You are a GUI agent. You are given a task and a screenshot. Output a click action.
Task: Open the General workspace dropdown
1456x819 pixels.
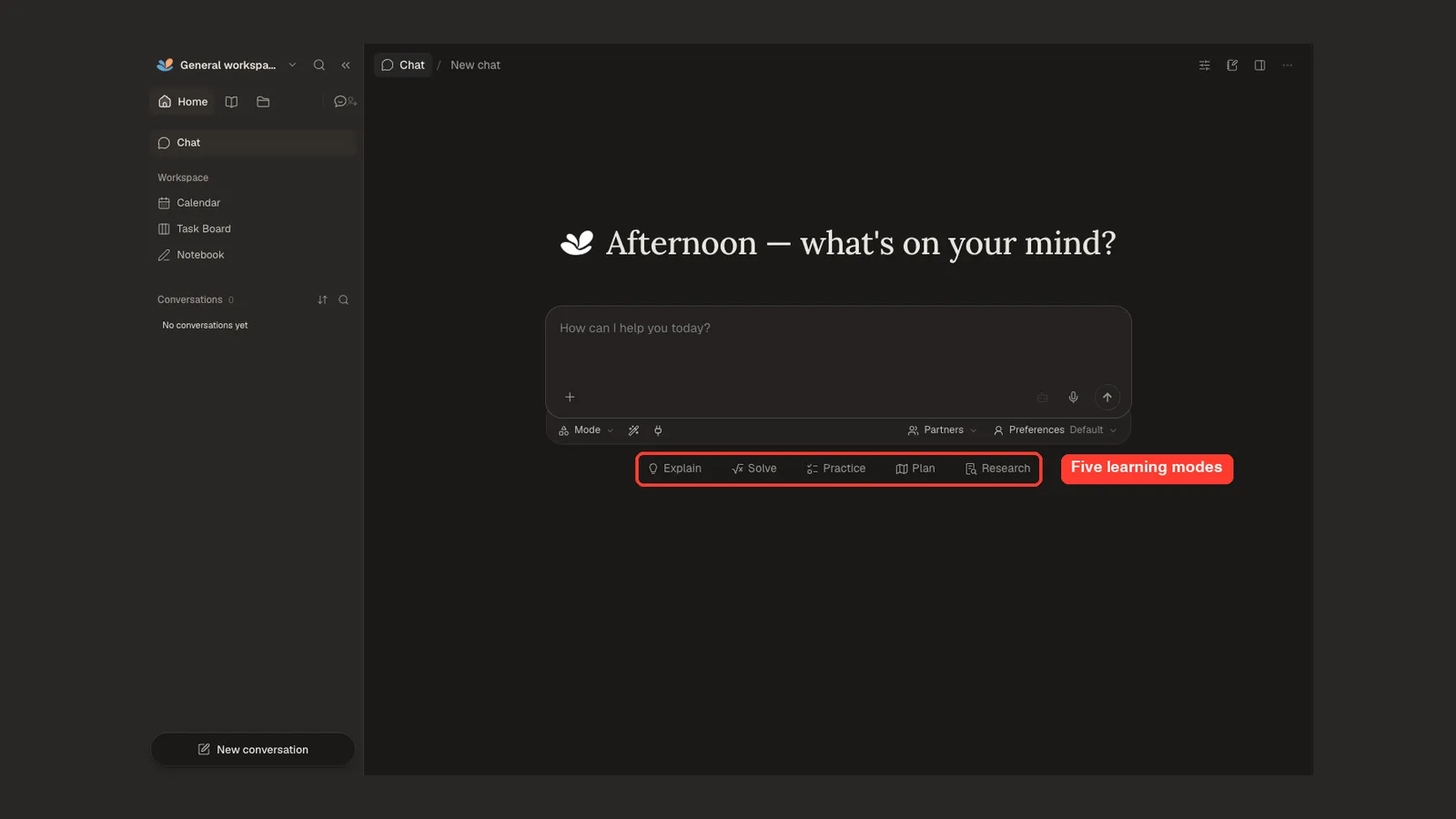[227, 66]
